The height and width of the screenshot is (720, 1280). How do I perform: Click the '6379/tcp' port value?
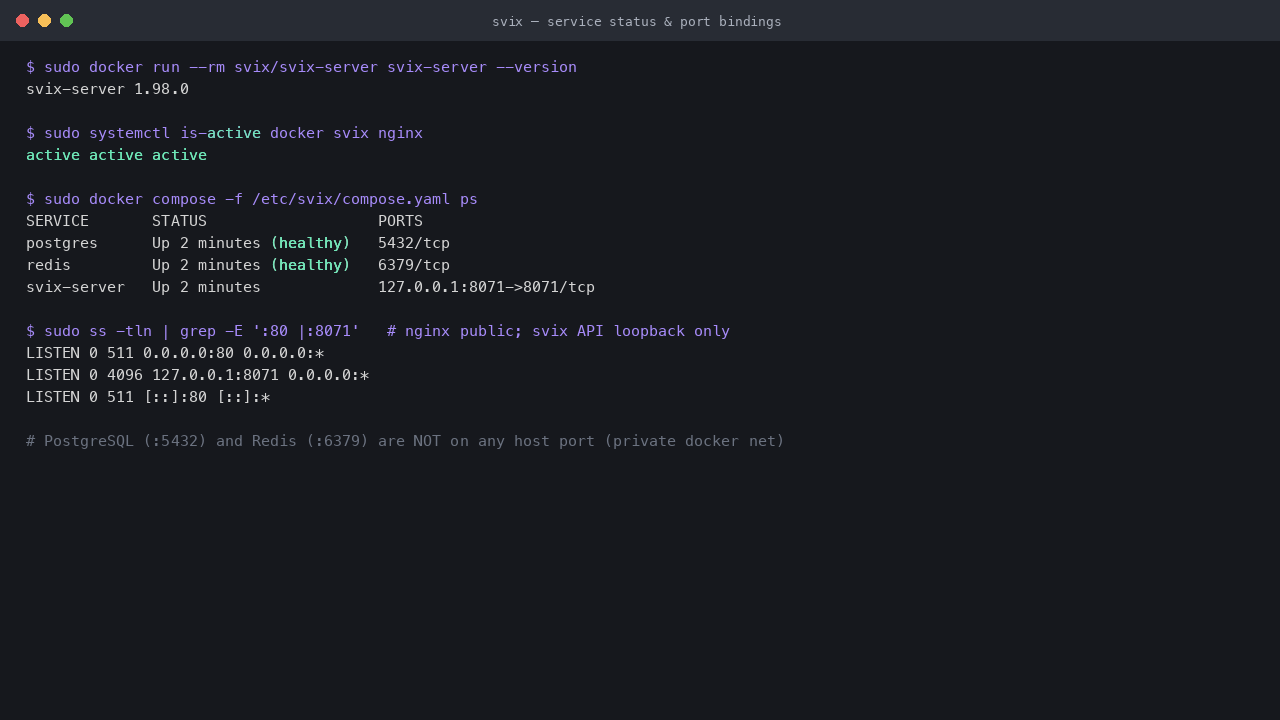pyautogui.click(x=414, y=265)
